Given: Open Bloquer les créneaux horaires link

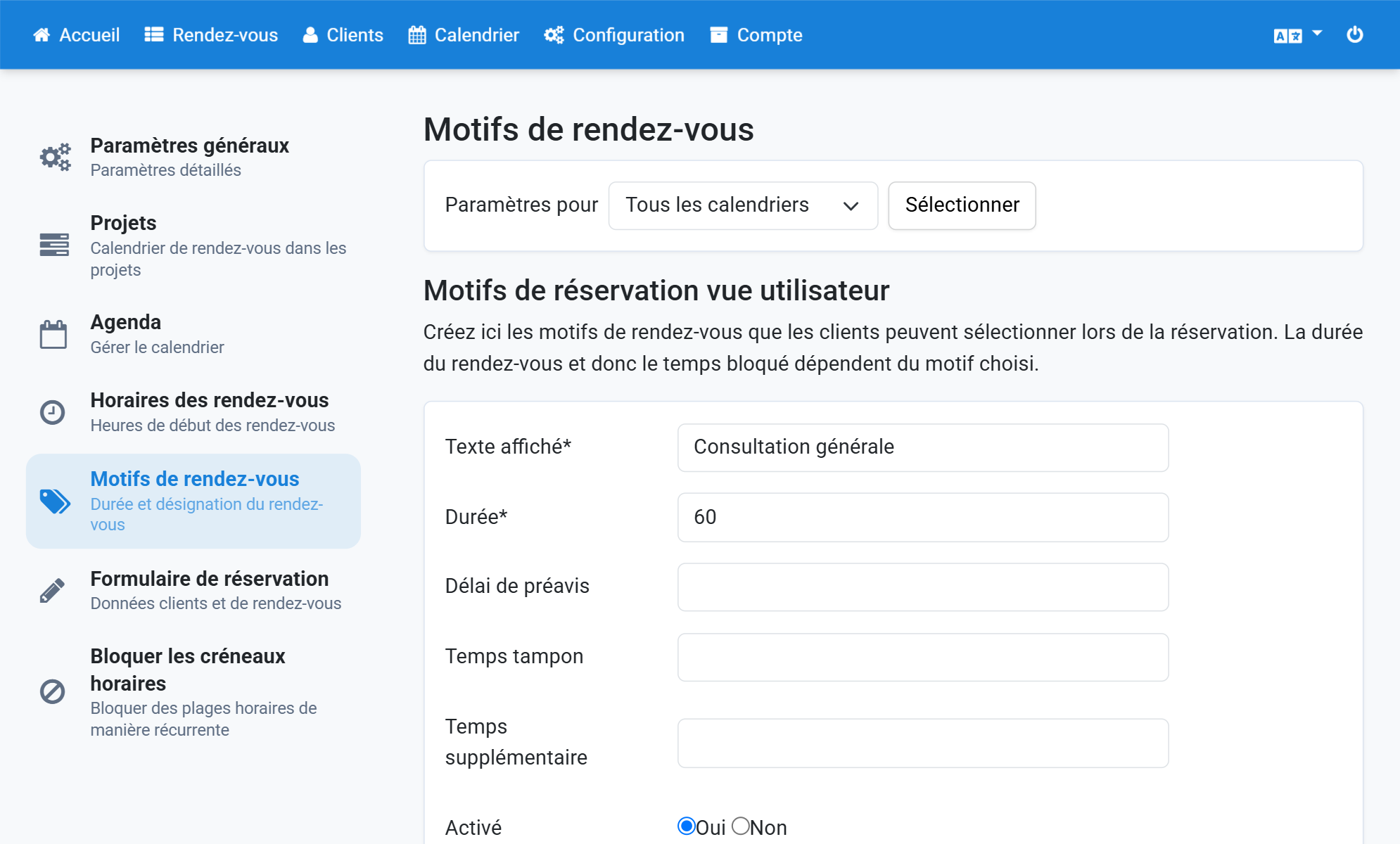Looking at the screenshot, I should (x=193, y=692).
